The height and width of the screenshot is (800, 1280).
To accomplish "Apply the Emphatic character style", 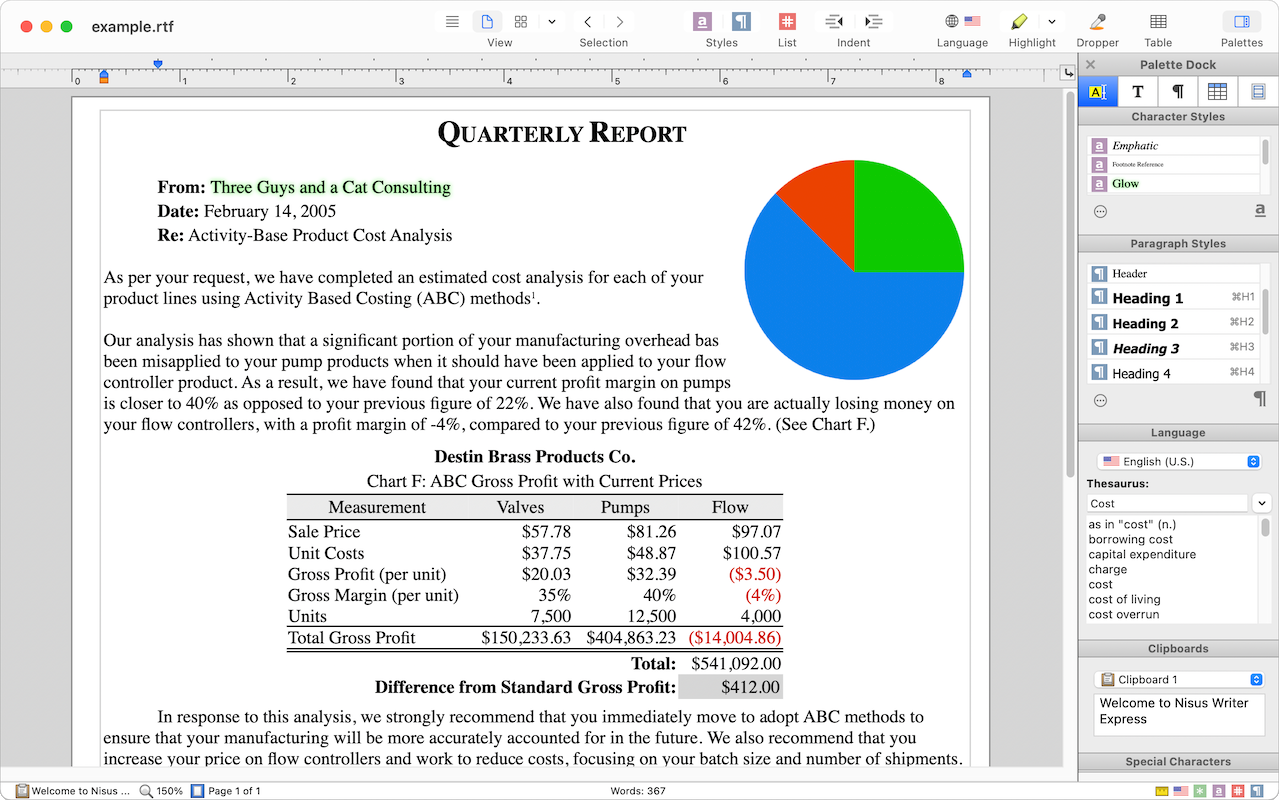I will pos(1135,146).
